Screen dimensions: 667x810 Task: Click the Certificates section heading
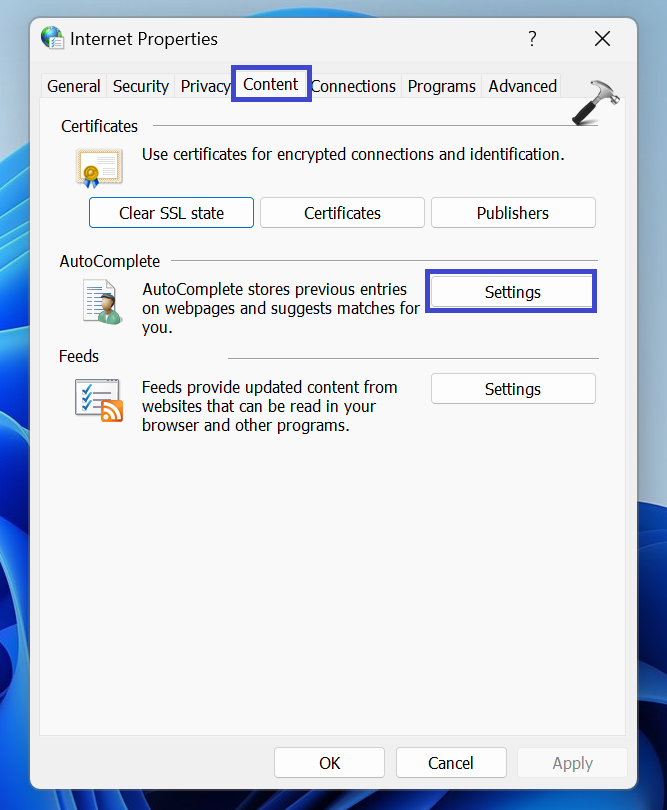pyautogui.click(x=99, y=126)
